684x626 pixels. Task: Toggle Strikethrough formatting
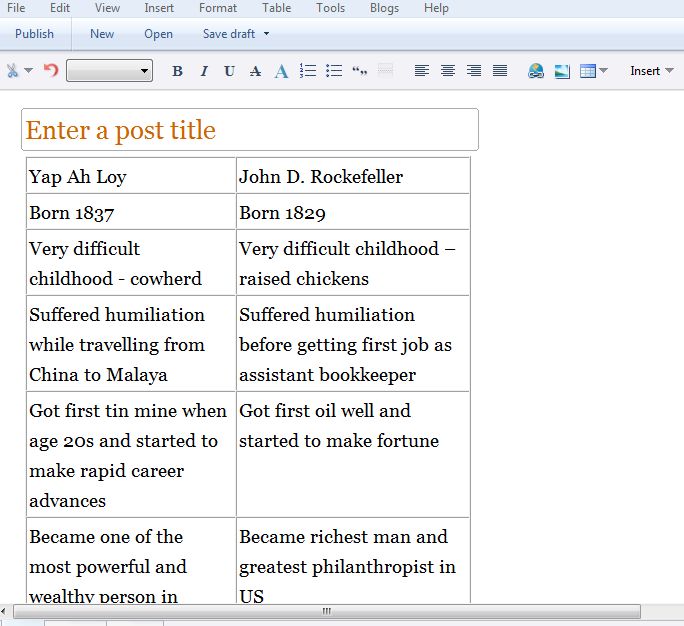[x=256, y=71]
